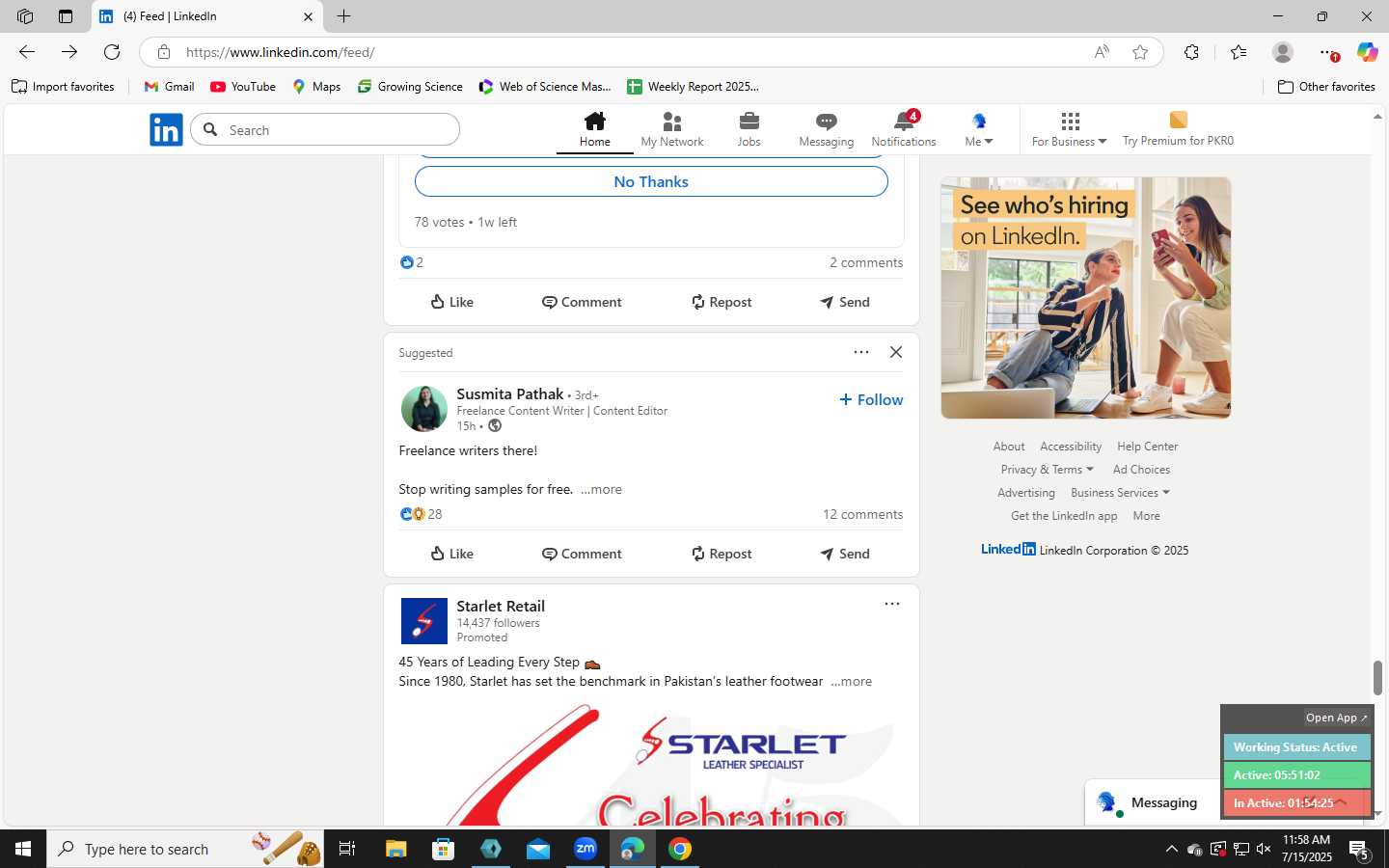Open Windows Start menu

tap(23, 849)
